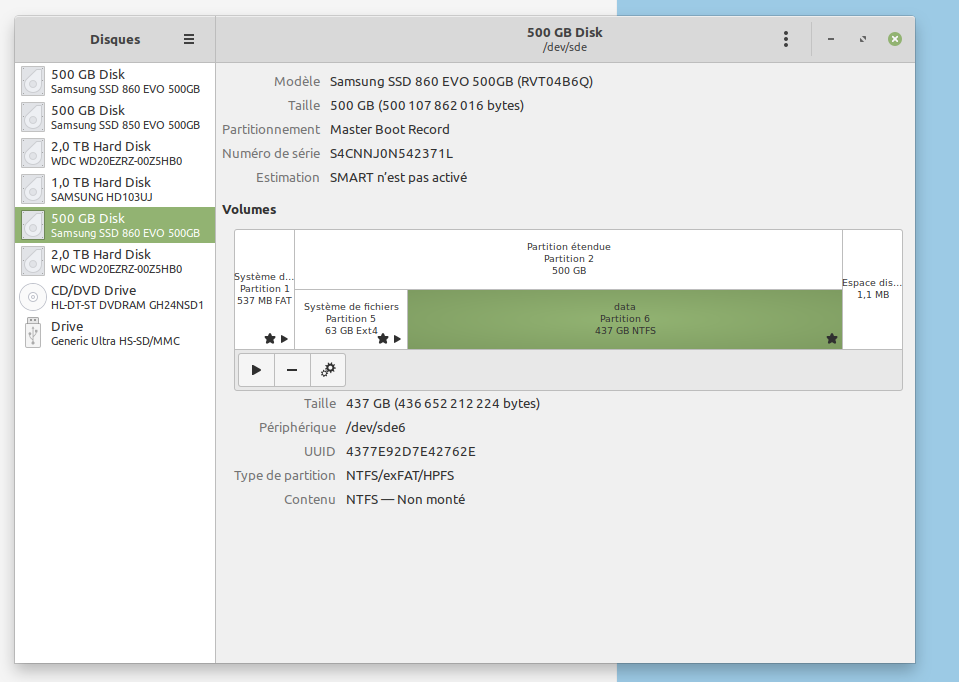Click the model text Samsung SSD 860 EVO 500GB (RVT04B6Q)
The image size is (959, 682).
click(x=461, y=81)
